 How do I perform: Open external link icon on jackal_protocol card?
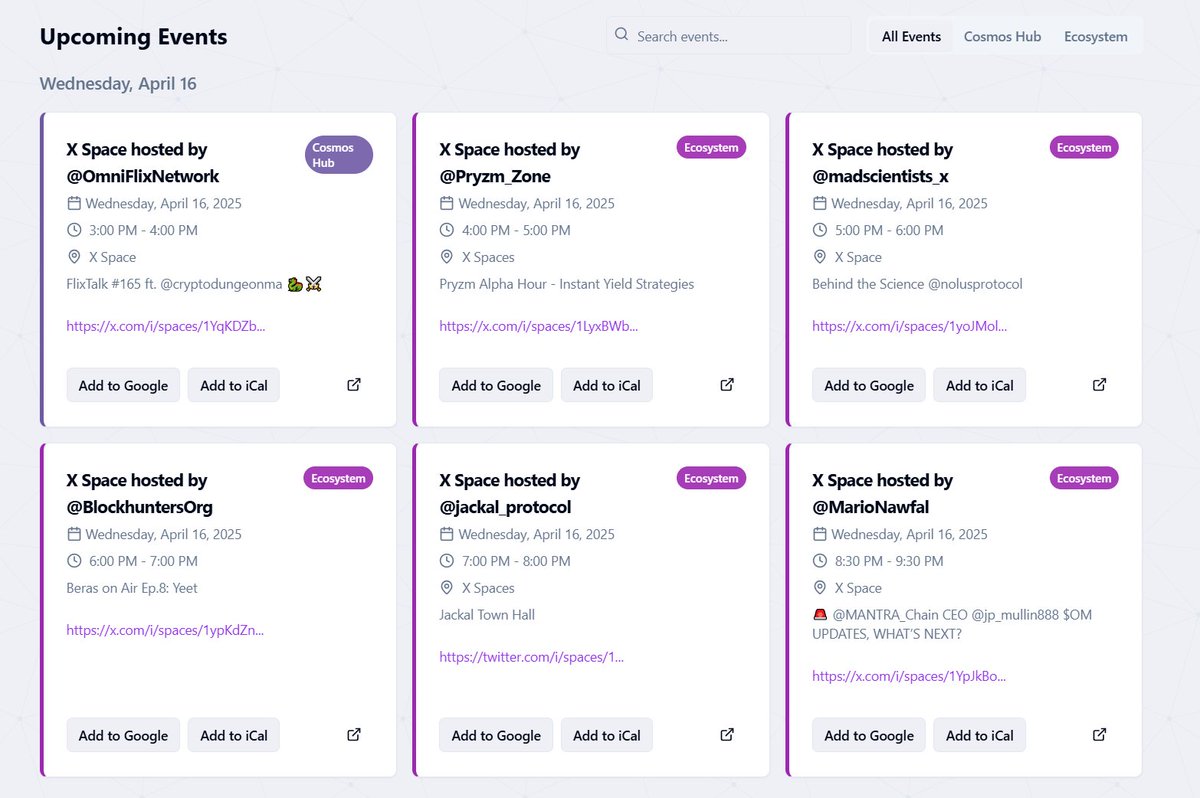[727, 734]
